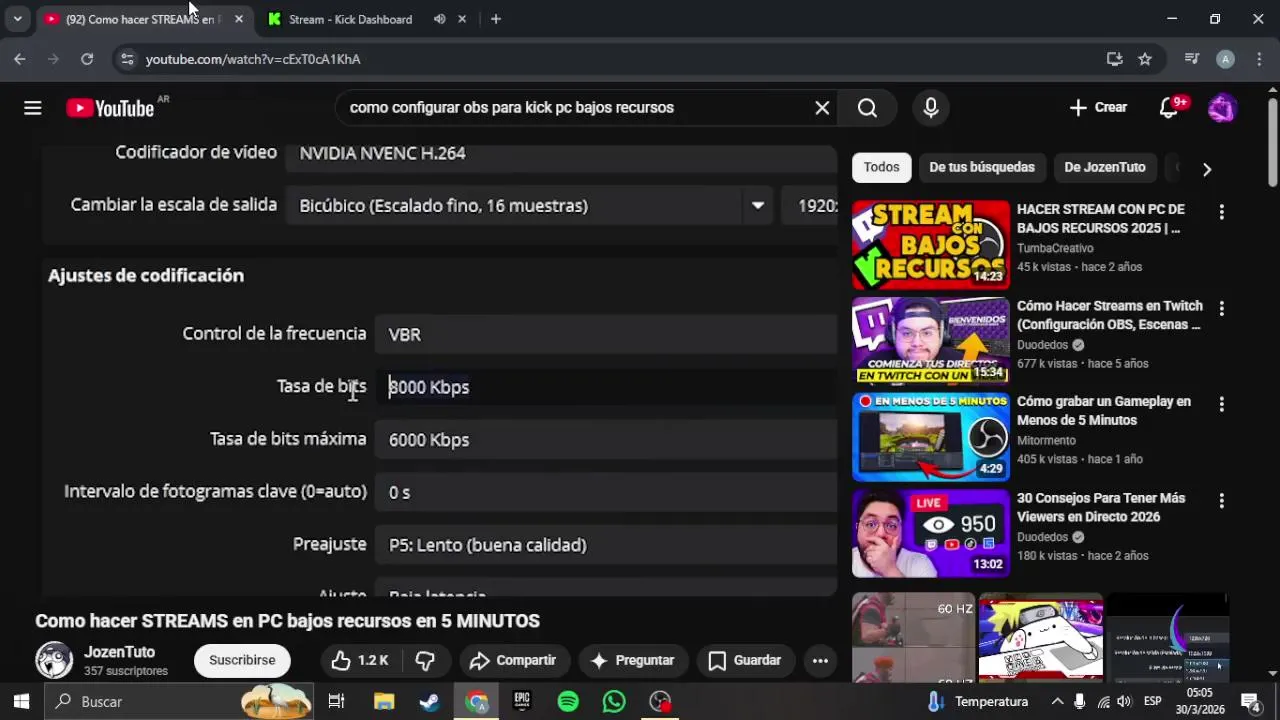The height and width of the screenshot is (720, 1280).
Task: Open options for Cómo Hacer Streams en Twitch
Action: tap(1221, 308)
